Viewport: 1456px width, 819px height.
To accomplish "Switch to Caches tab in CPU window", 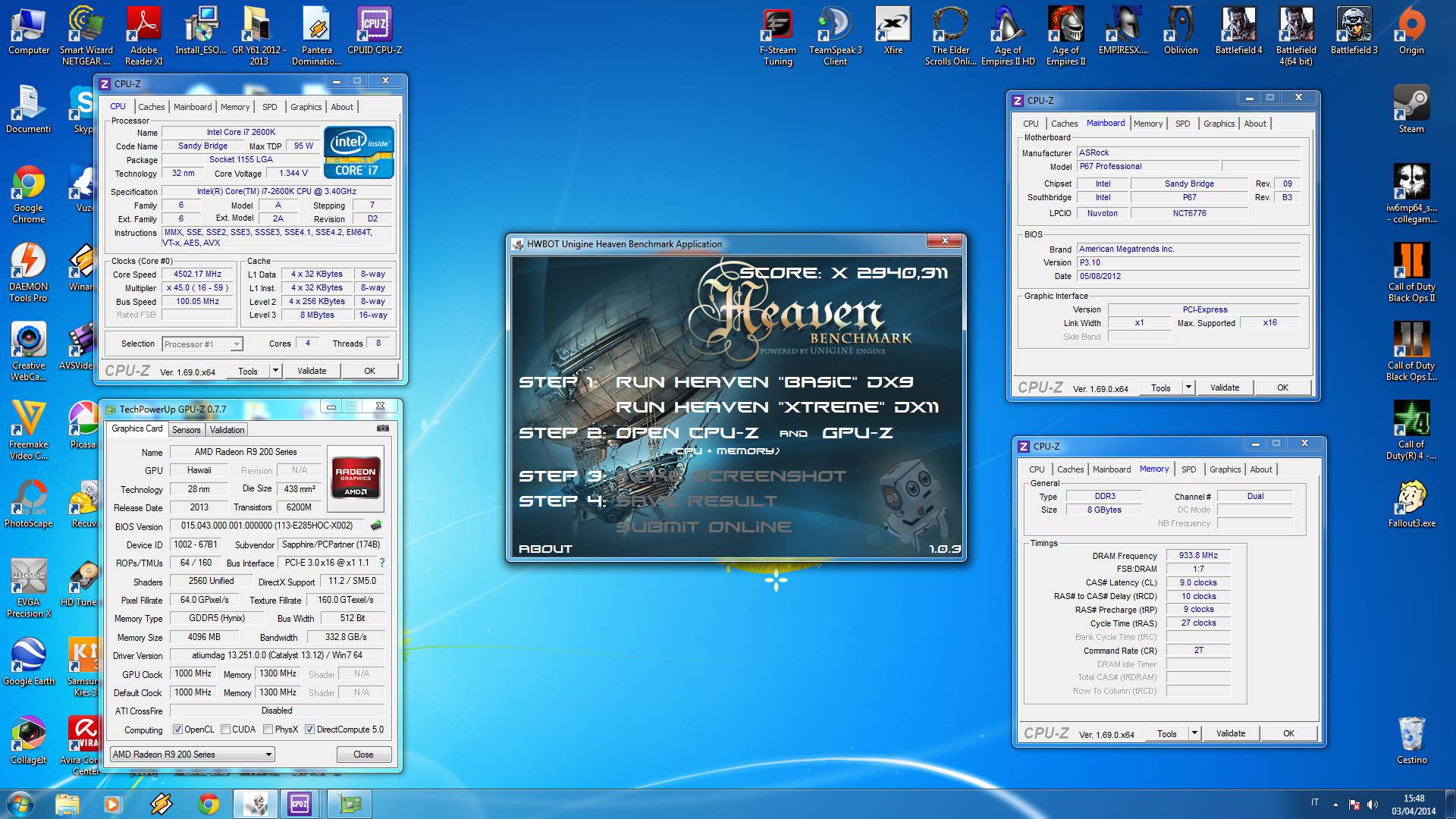I will click(x=151, y=107).
